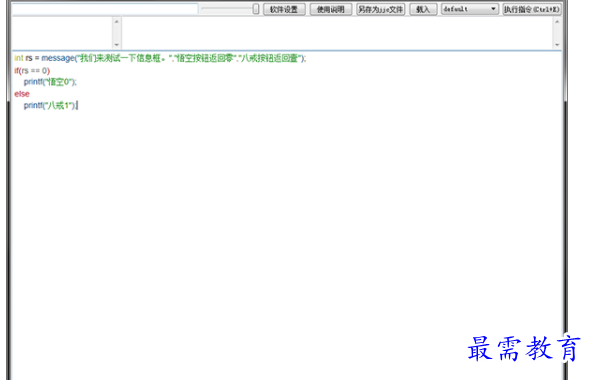Viewport: 589px width, 380px height.
Task: Click inside the upper-left empty list pane
Action: (63, 33)
